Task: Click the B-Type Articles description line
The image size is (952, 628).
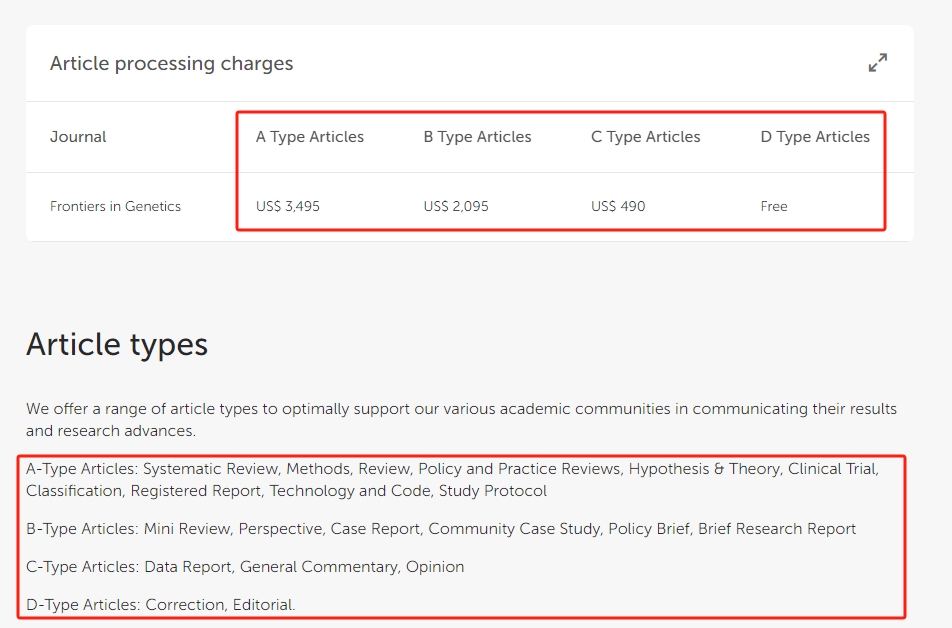Action: [x=441, y=529]
